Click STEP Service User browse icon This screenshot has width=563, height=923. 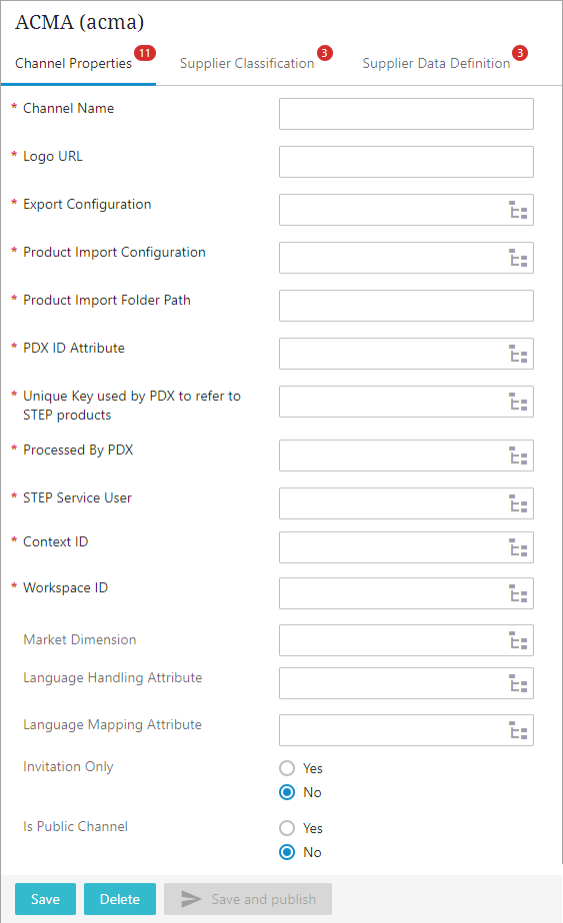tap(518, 503)
